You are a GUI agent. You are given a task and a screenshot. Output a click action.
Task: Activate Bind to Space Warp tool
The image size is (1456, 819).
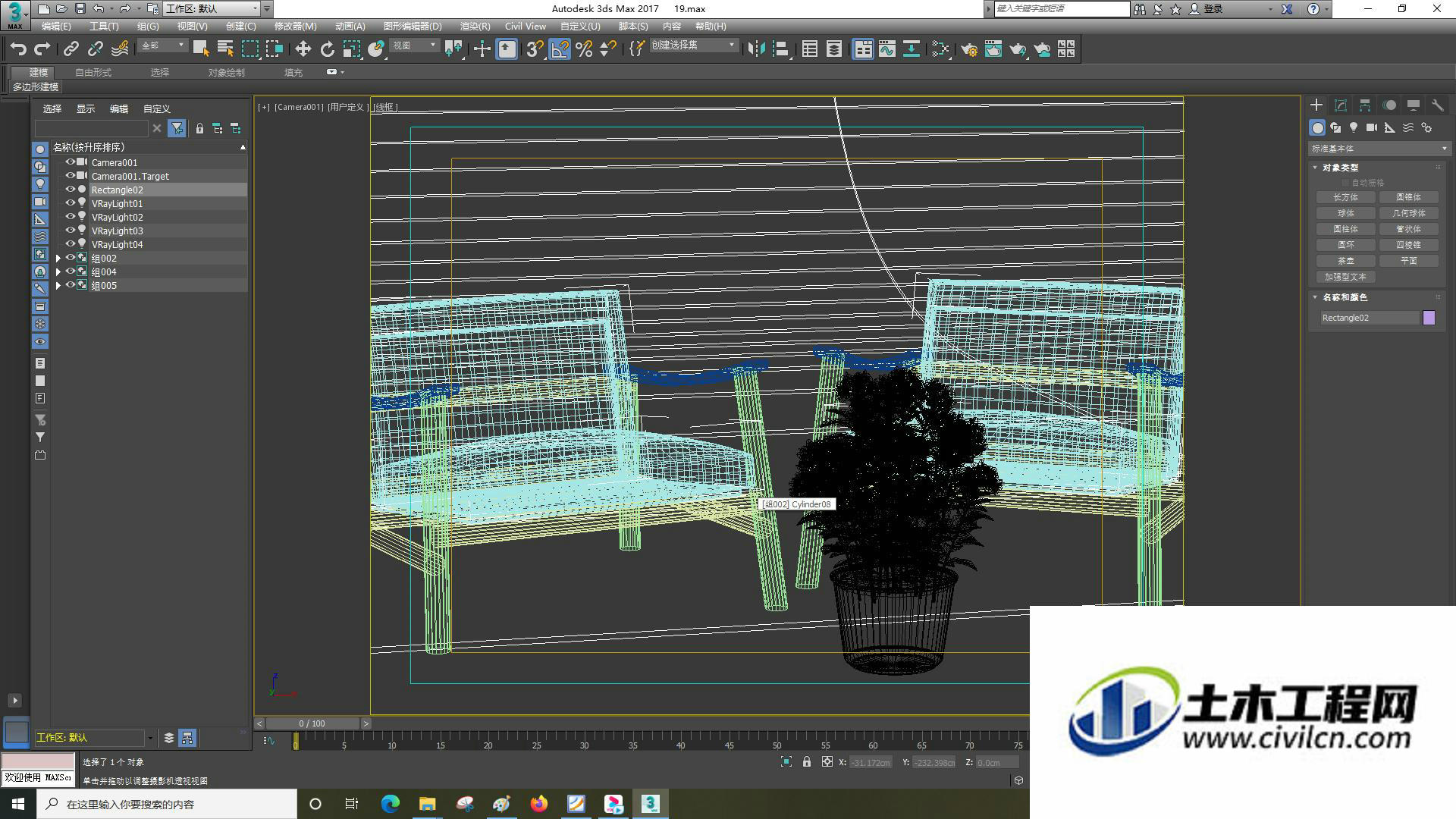120,49
